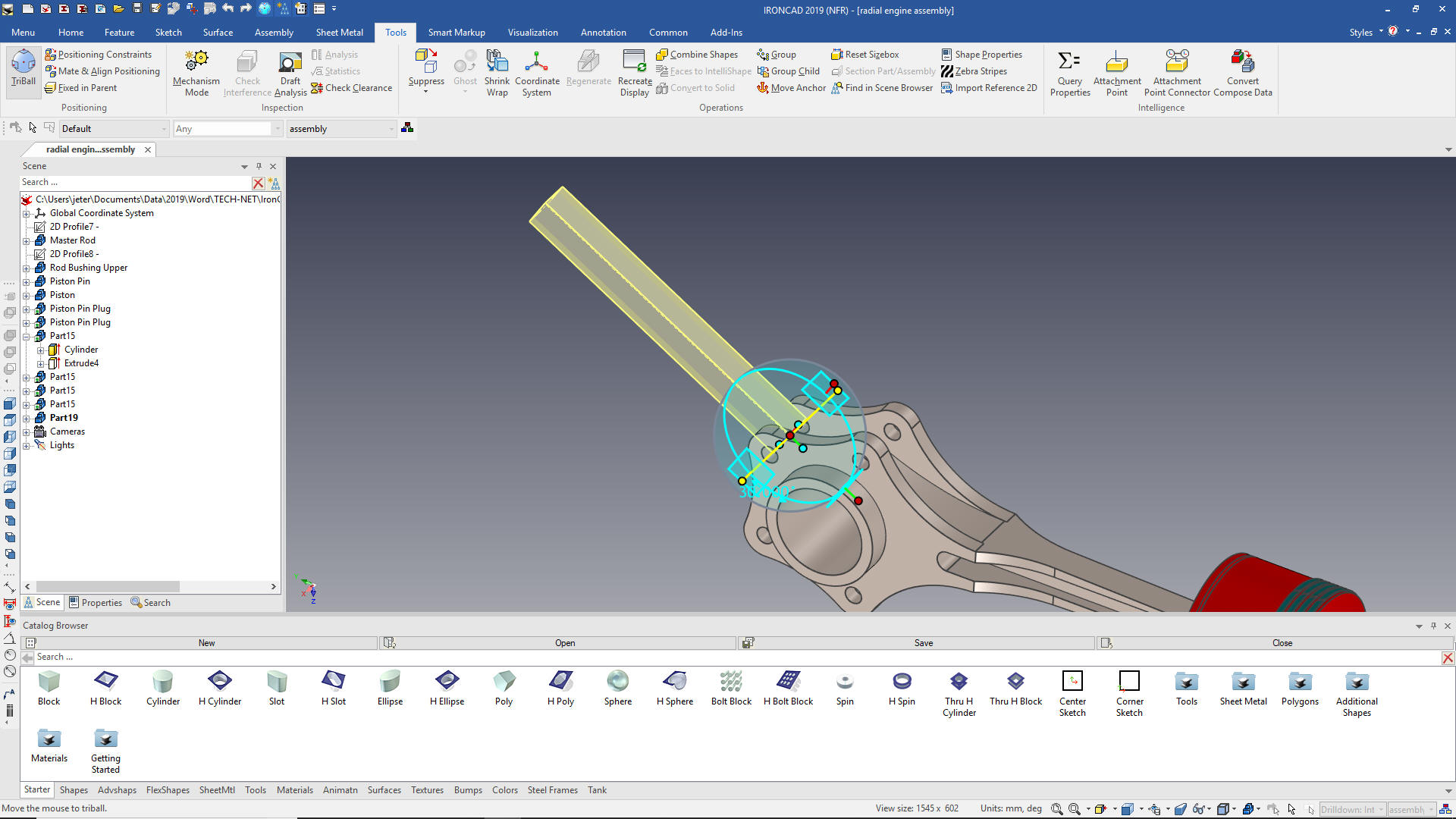The width and height of the screenshot is (1456, 819).
Task: Choose the Attachment Point tool
Action: 1116,73
